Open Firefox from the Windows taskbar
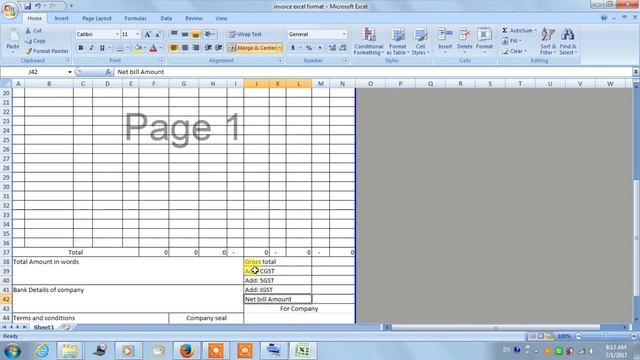The image size is (640, 360). click(x=186, y=350)
